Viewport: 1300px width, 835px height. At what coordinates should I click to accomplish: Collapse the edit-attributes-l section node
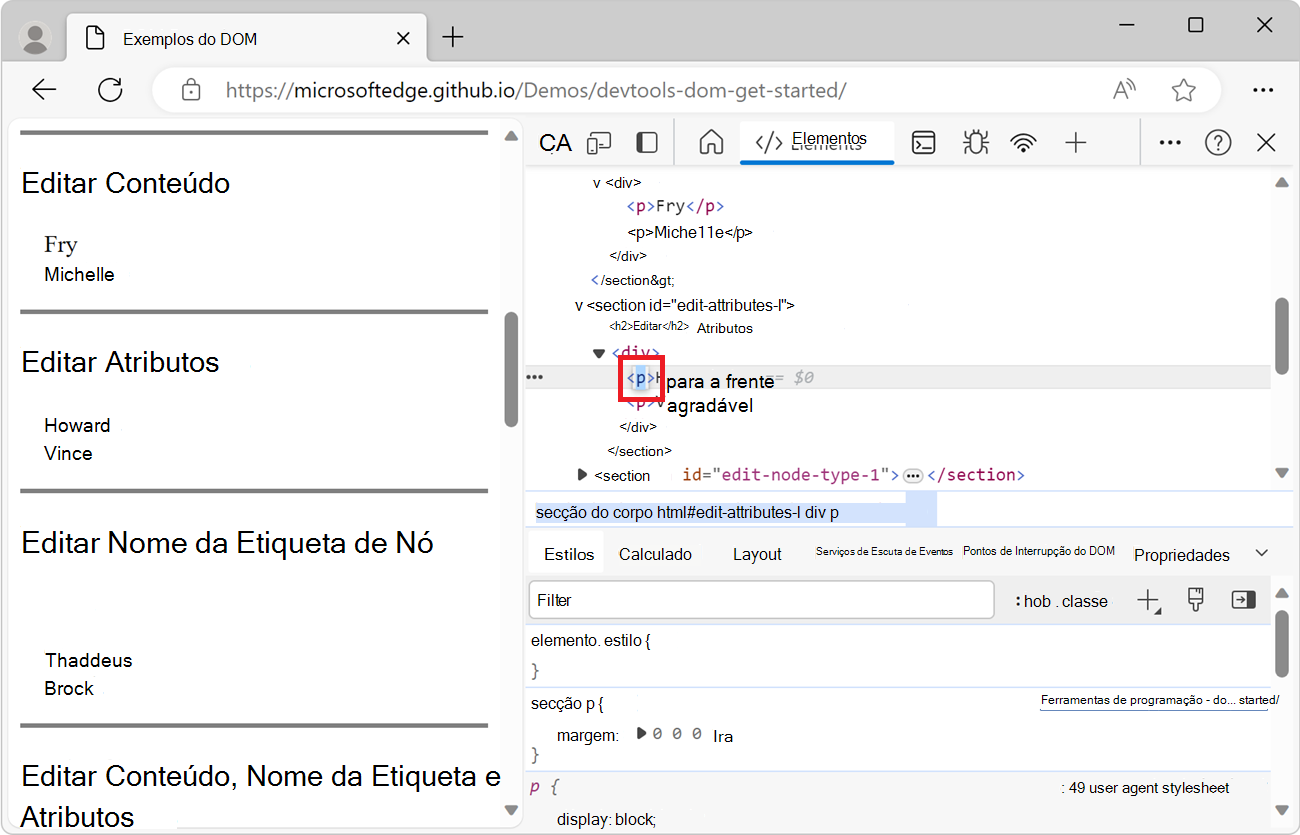coord(576,305)
